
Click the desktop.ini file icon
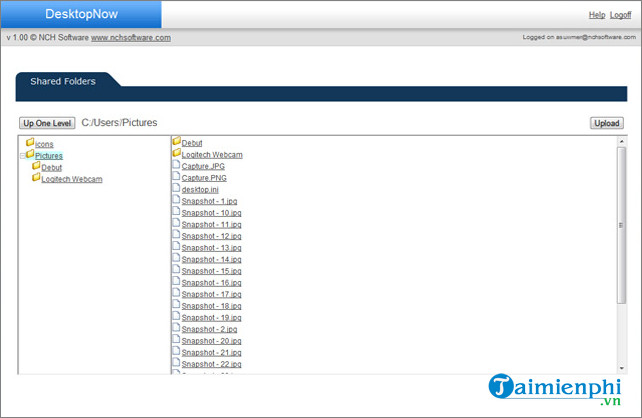point(177,189)
